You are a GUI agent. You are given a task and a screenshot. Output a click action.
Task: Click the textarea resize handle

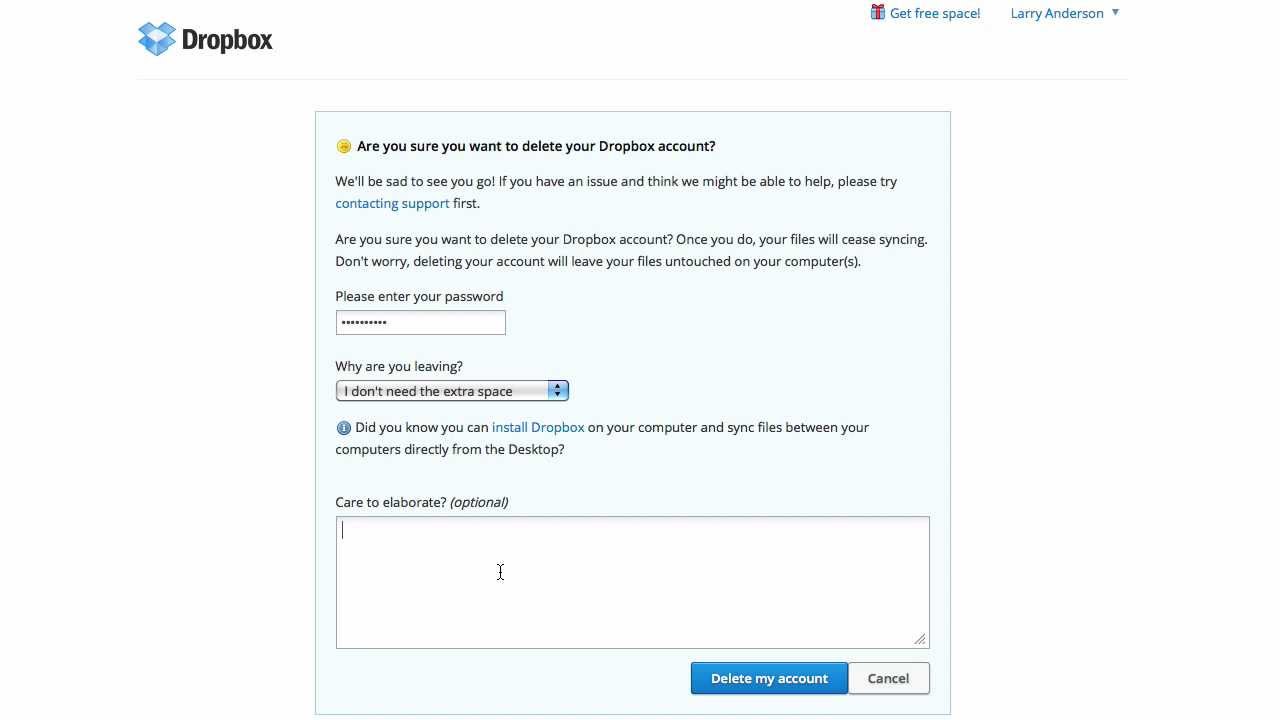click(920, 639)
